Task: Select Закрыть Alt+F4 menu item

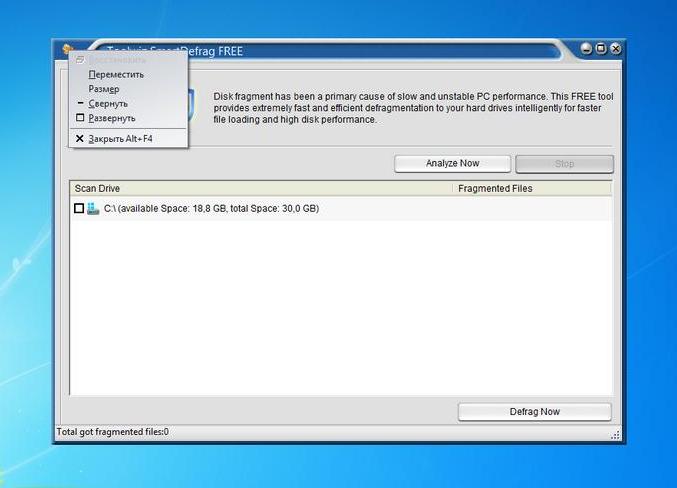Action: [x=128, y=139]
